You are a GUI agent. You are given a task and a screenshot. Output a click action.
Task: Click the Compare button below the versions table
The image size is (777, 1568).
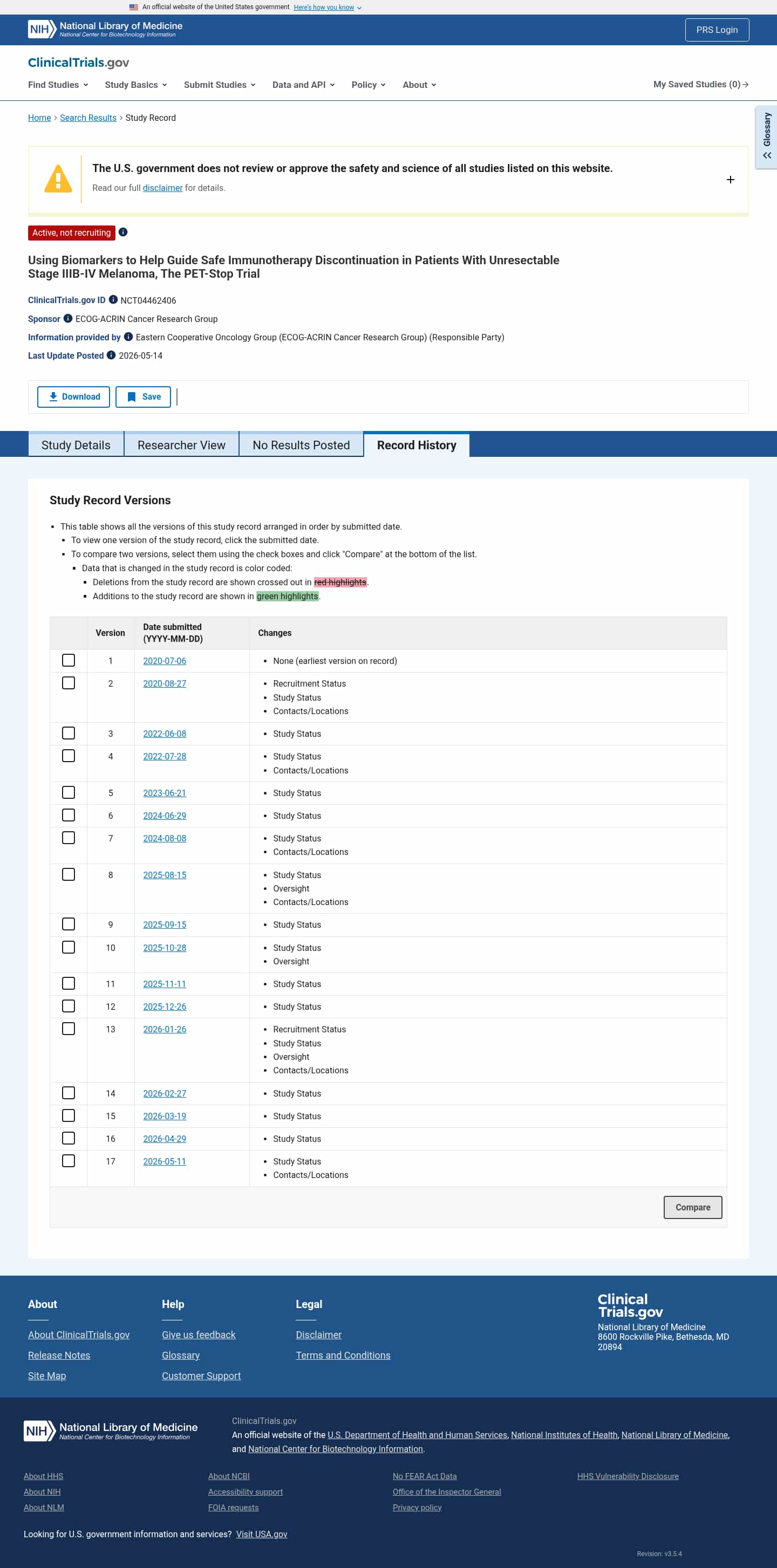coord(692,1208)
